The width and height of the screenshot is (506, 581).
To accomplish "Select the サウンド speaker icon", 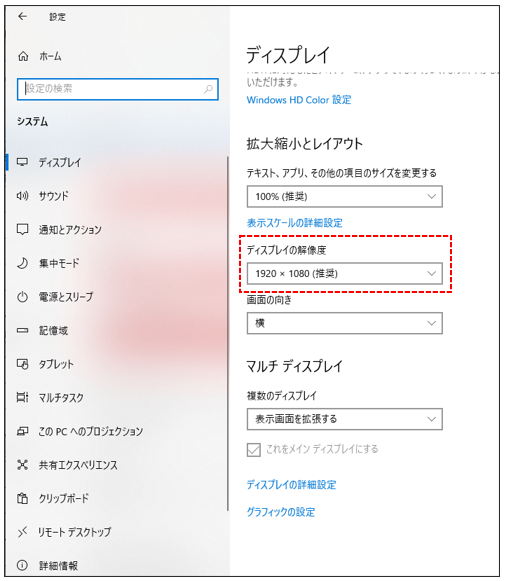I will (x=22, y=196).
